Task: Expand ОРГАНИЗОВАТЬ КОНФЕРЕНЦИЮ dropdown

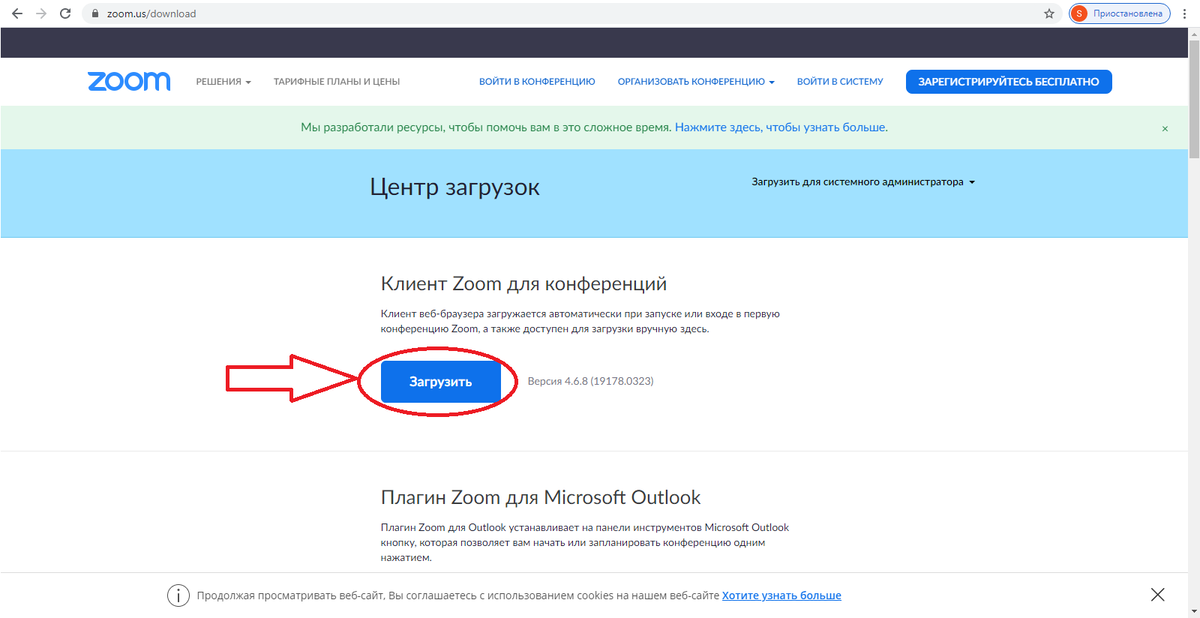Action: click(x=696, y=82)
